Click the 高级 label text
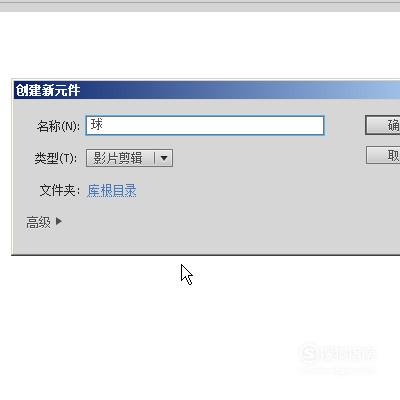400x400 pixels. click(x=38, y=222)
